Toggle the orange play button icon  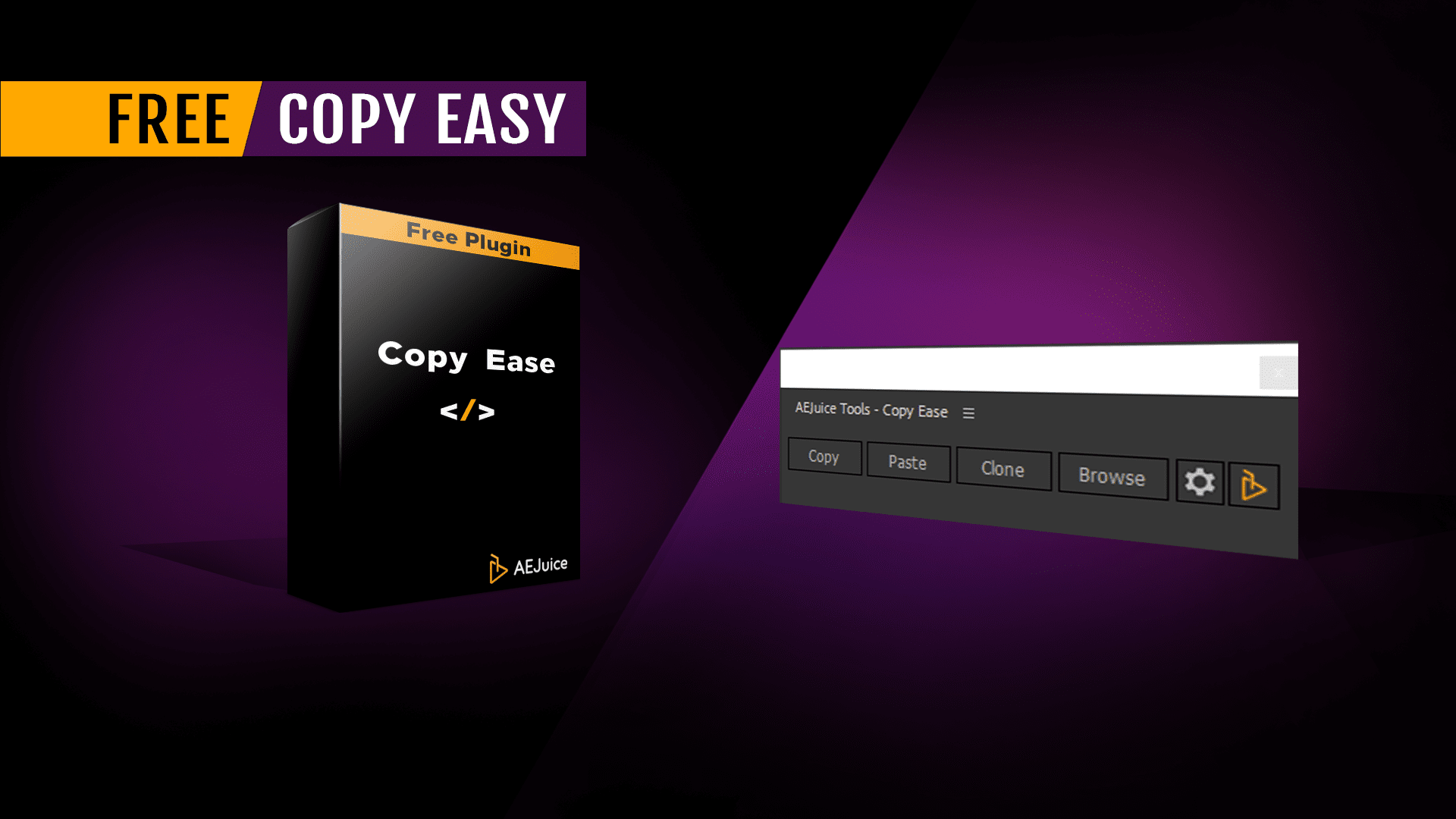[1254, 483]
